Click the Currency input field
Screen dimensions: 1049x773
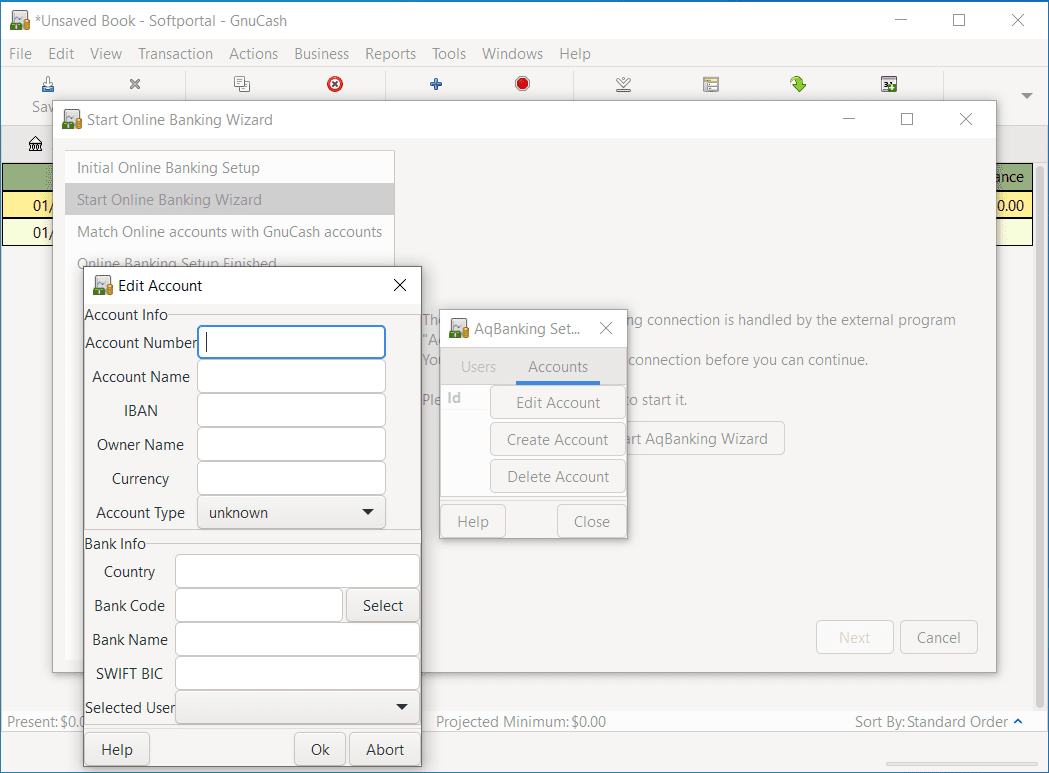pos(291,479)
